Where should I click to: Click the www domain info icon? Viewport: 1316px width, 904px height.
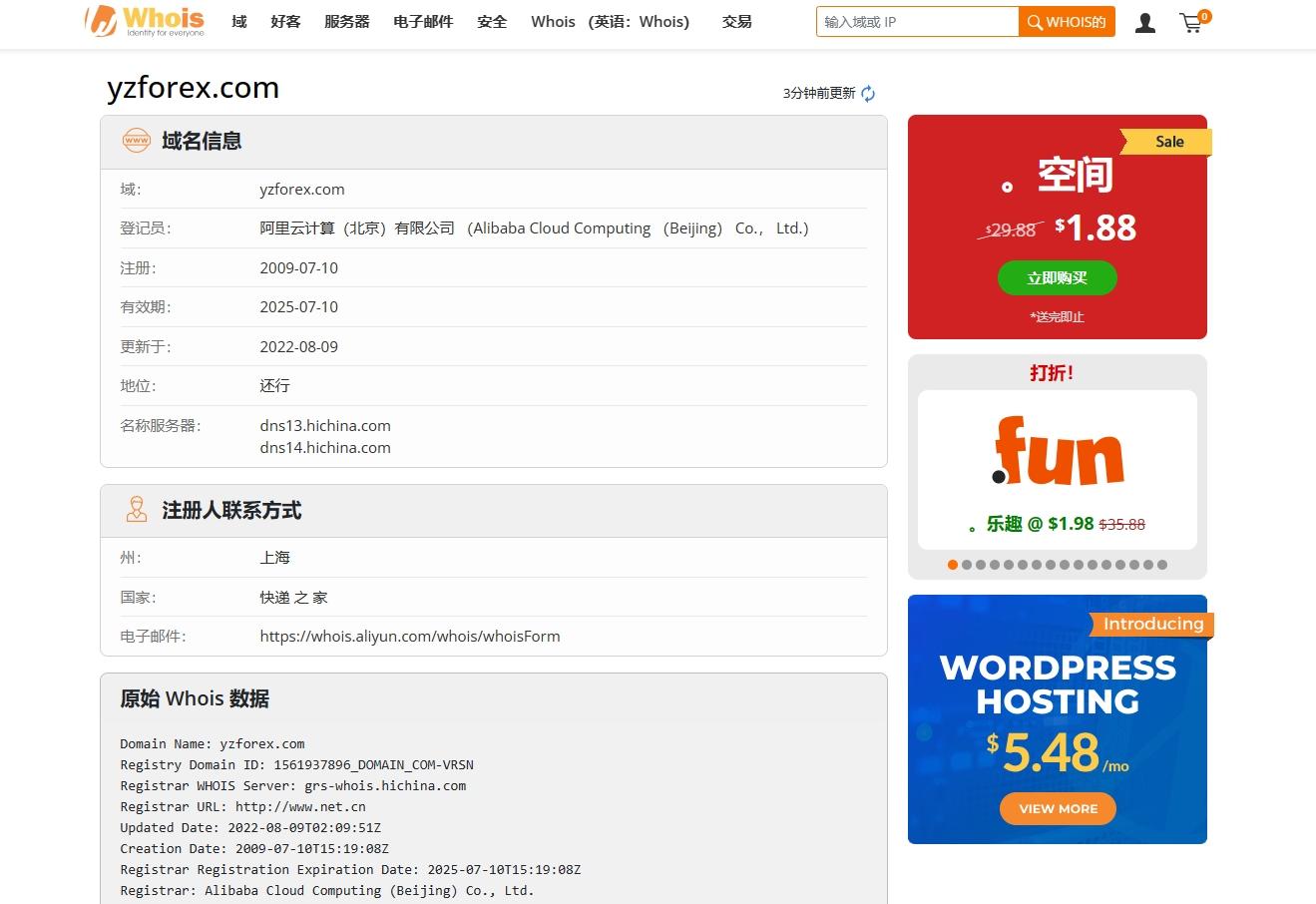(x=136, y=141)
